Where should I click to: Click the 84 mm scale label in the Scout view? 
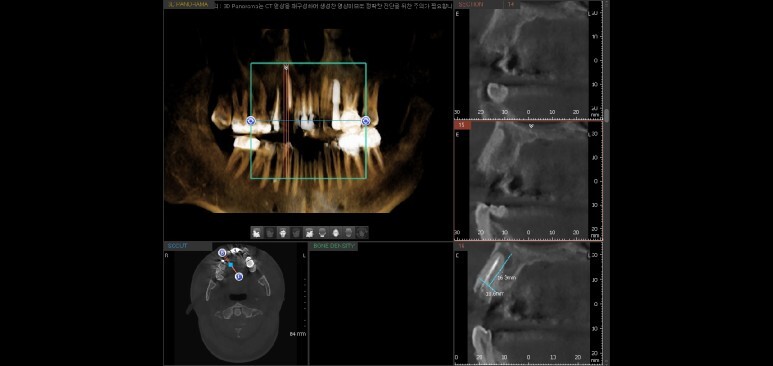298,334
